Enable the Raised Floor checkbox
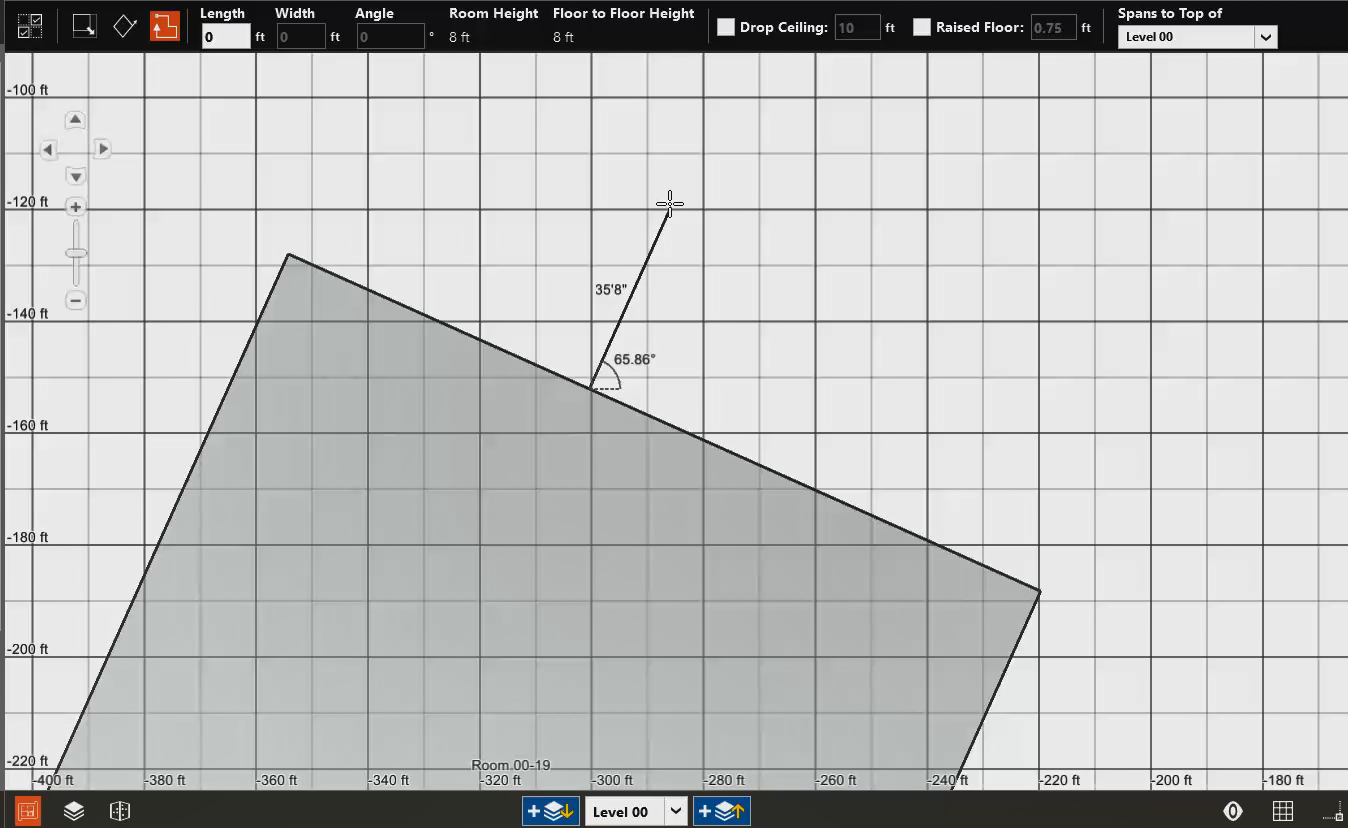Viewport: 1348px width, 828px height. click(x=922, y=28)
